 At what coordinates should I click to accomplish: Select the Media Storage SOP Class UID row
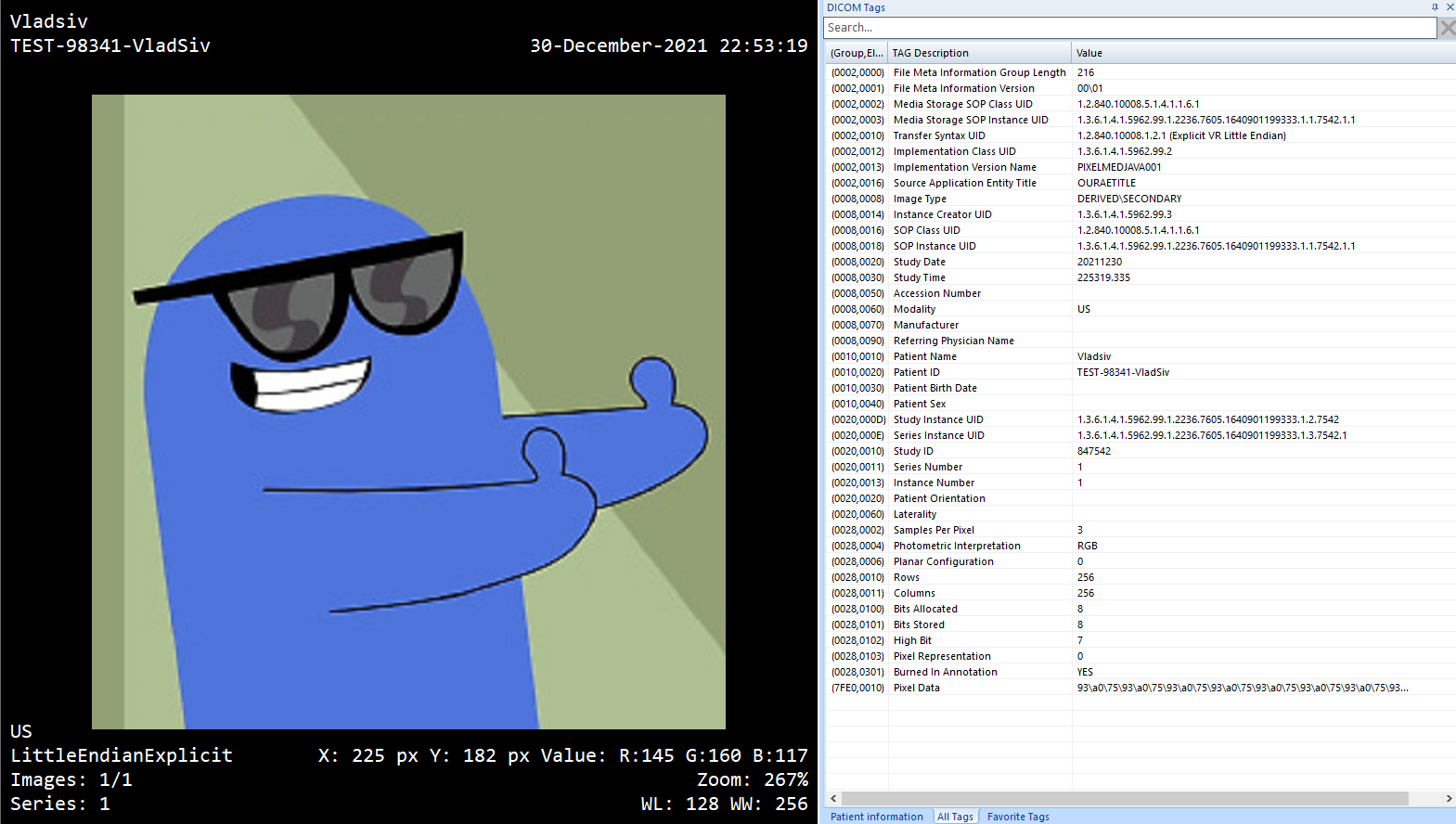coord(1140,104)
